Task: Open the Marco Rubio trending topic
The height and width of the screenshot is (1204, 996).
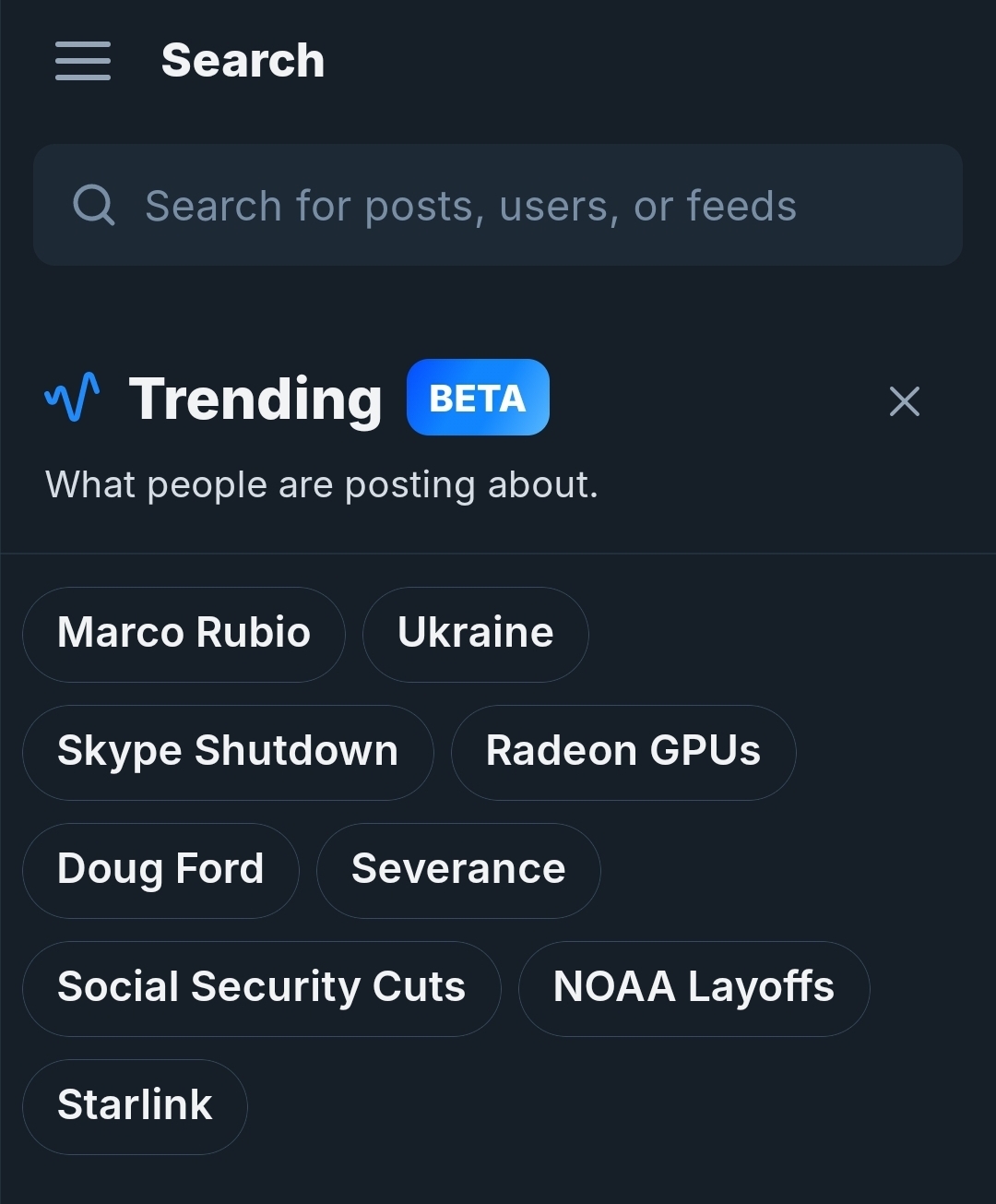Action: click(184, 634)
